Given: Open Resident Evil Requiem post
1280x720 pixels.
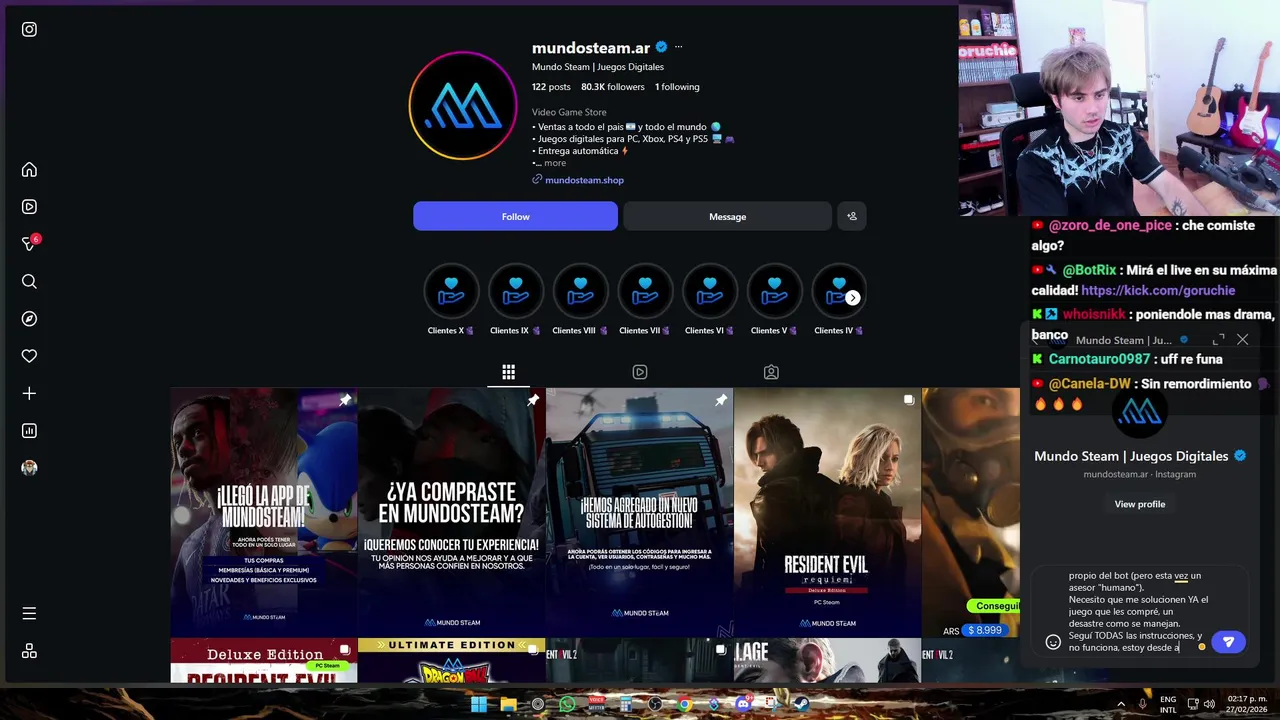Looking at the screenshot, I should (x=828, y=512).
